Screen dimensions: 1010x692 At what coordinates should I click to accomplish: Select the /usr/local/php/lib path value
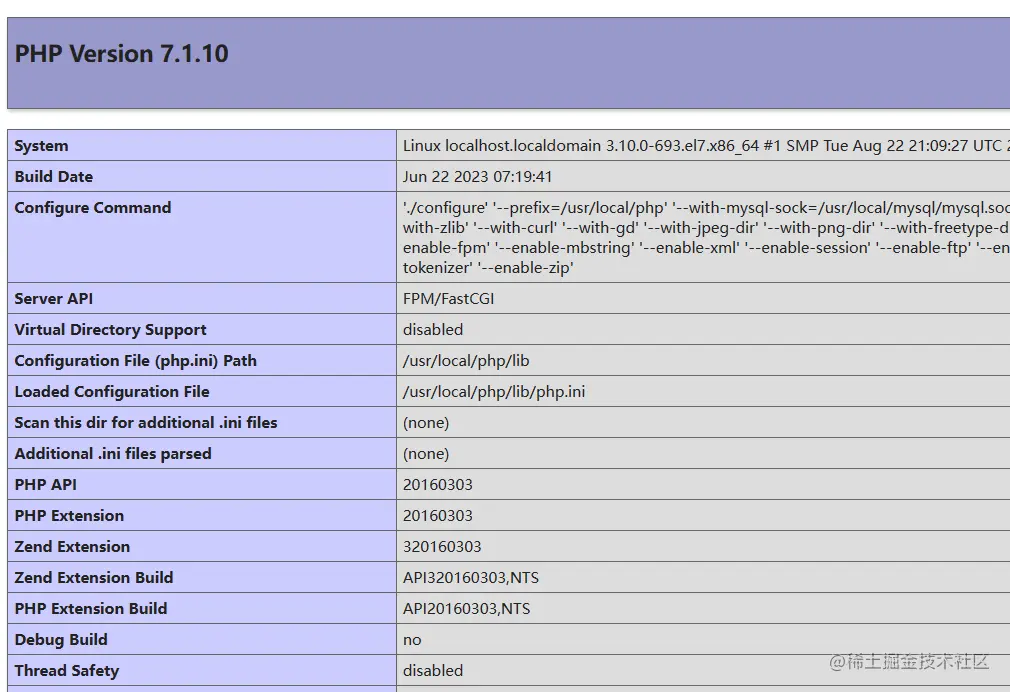click(466, 361)
